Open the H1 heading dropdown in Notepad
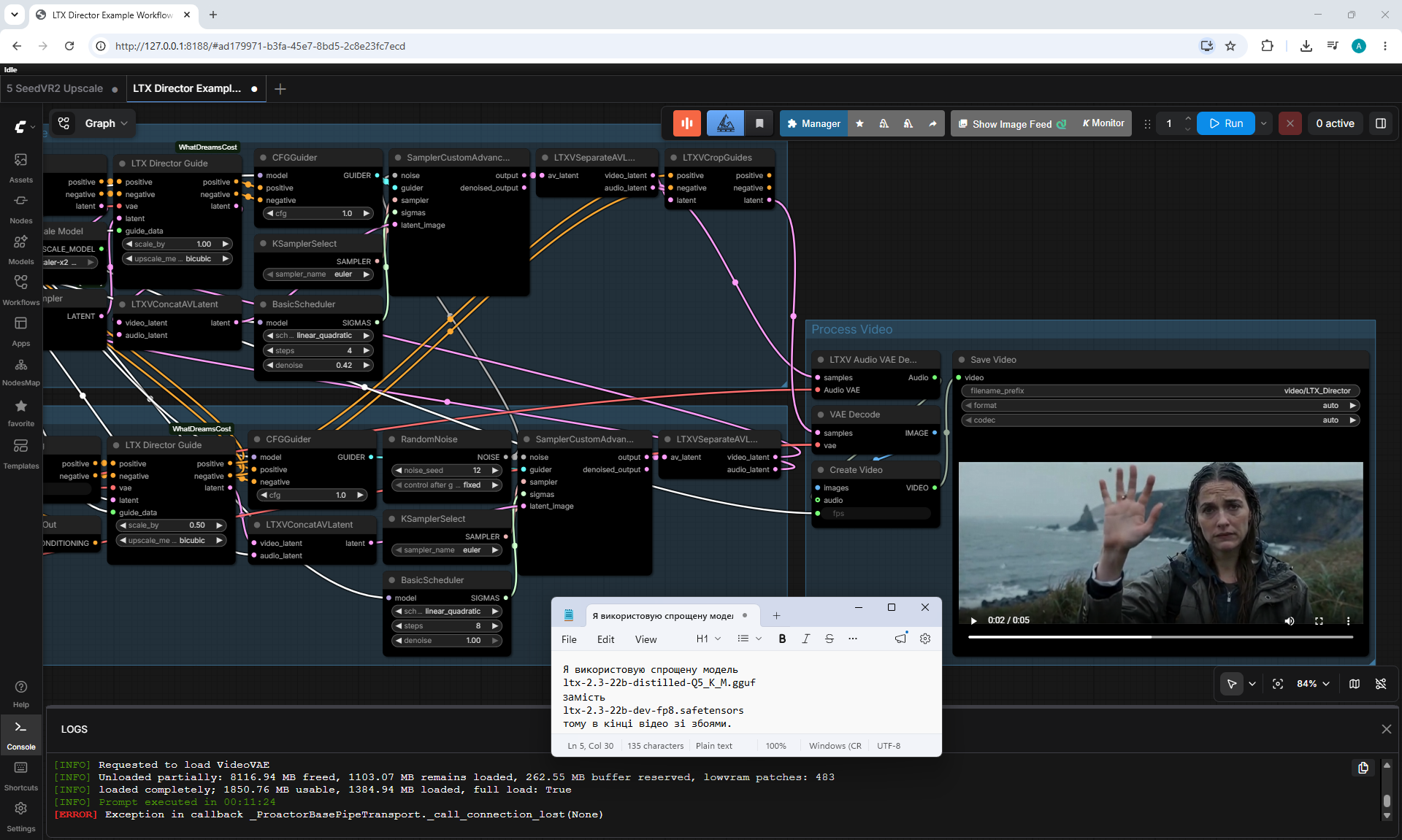 point(708,639)
